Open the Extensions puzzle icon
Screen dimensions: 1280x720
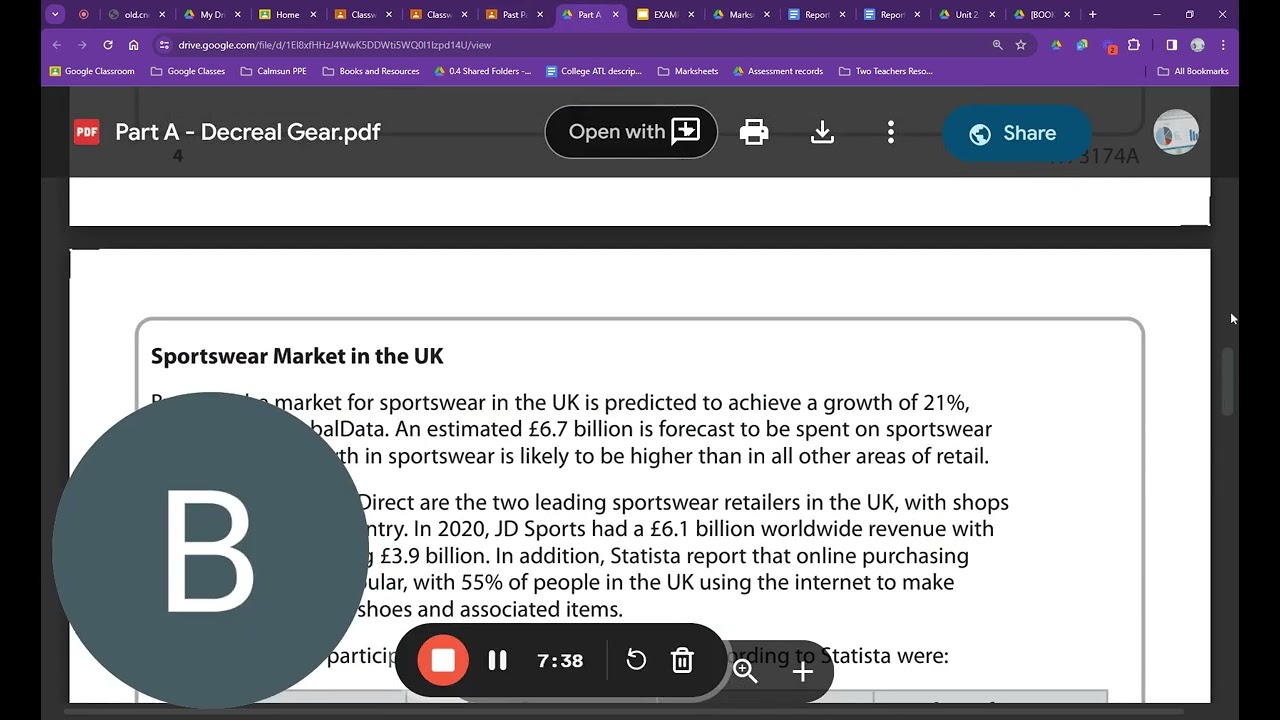[1134, 45]
